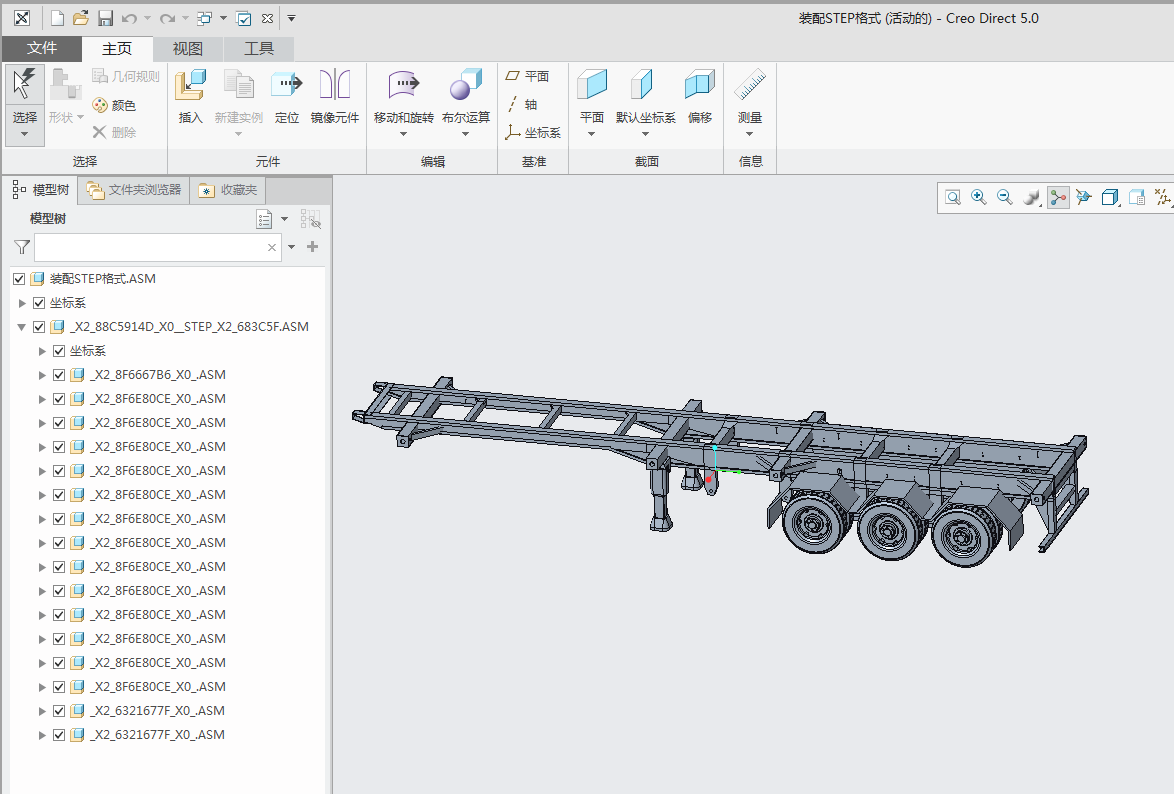Click the 偏移 offset section icon
The height and width of the screenshot is (794, 1174).
(699, 85)
